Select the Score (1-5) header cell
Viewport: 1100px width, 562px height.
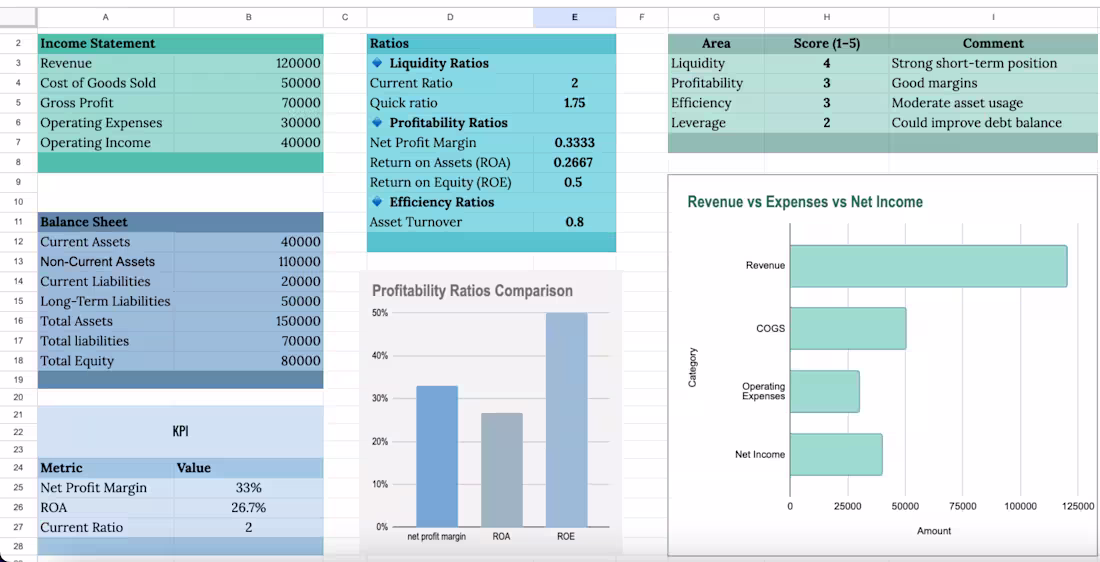coord(826,44)
